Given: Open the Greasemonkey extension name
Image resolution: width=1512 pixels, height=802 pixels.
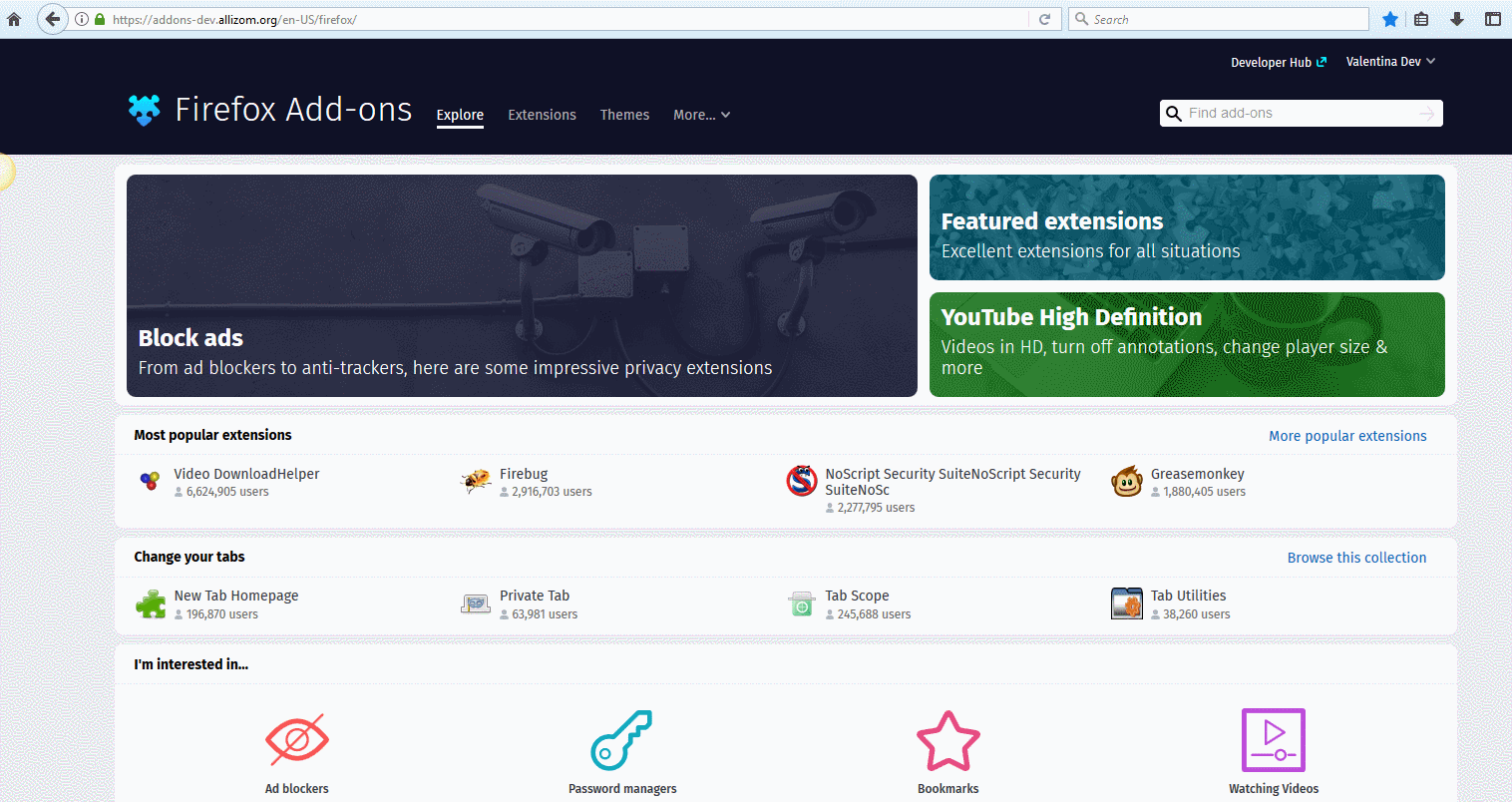Looking at the screenshot, I should point(1198,474).
